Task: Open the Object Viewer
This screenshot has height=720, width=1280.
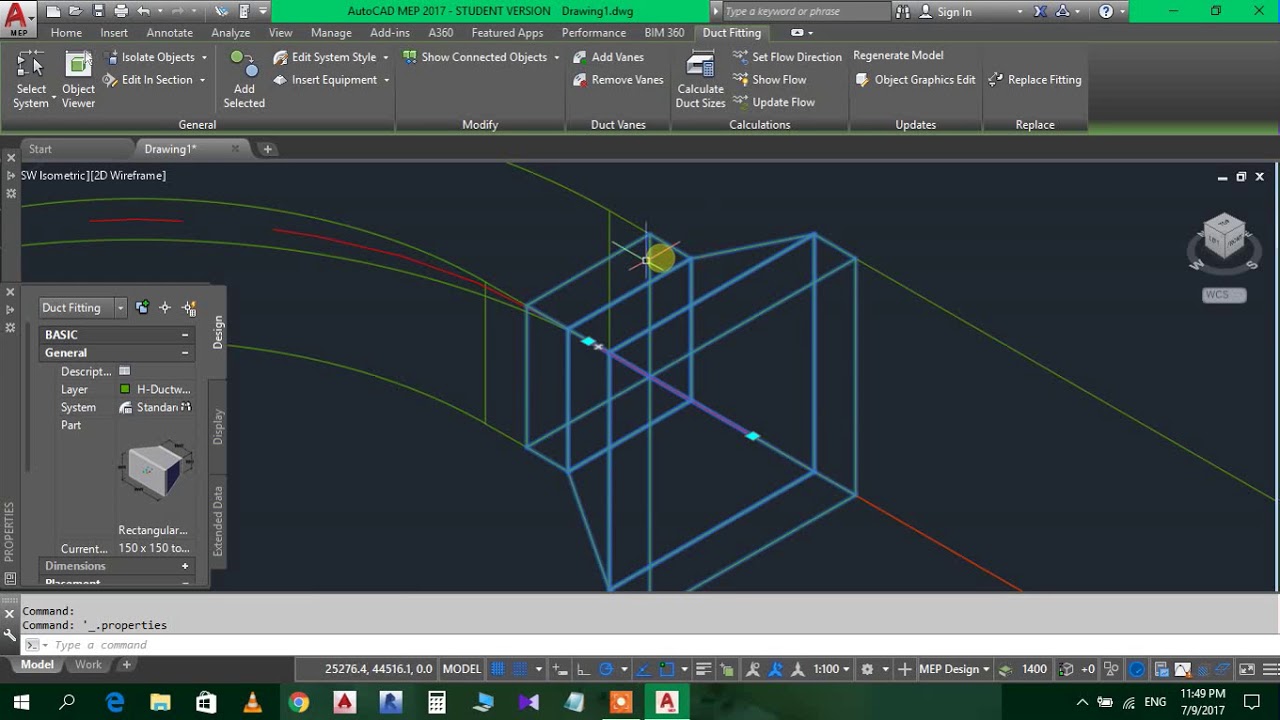Action: (x=78, y=79)
